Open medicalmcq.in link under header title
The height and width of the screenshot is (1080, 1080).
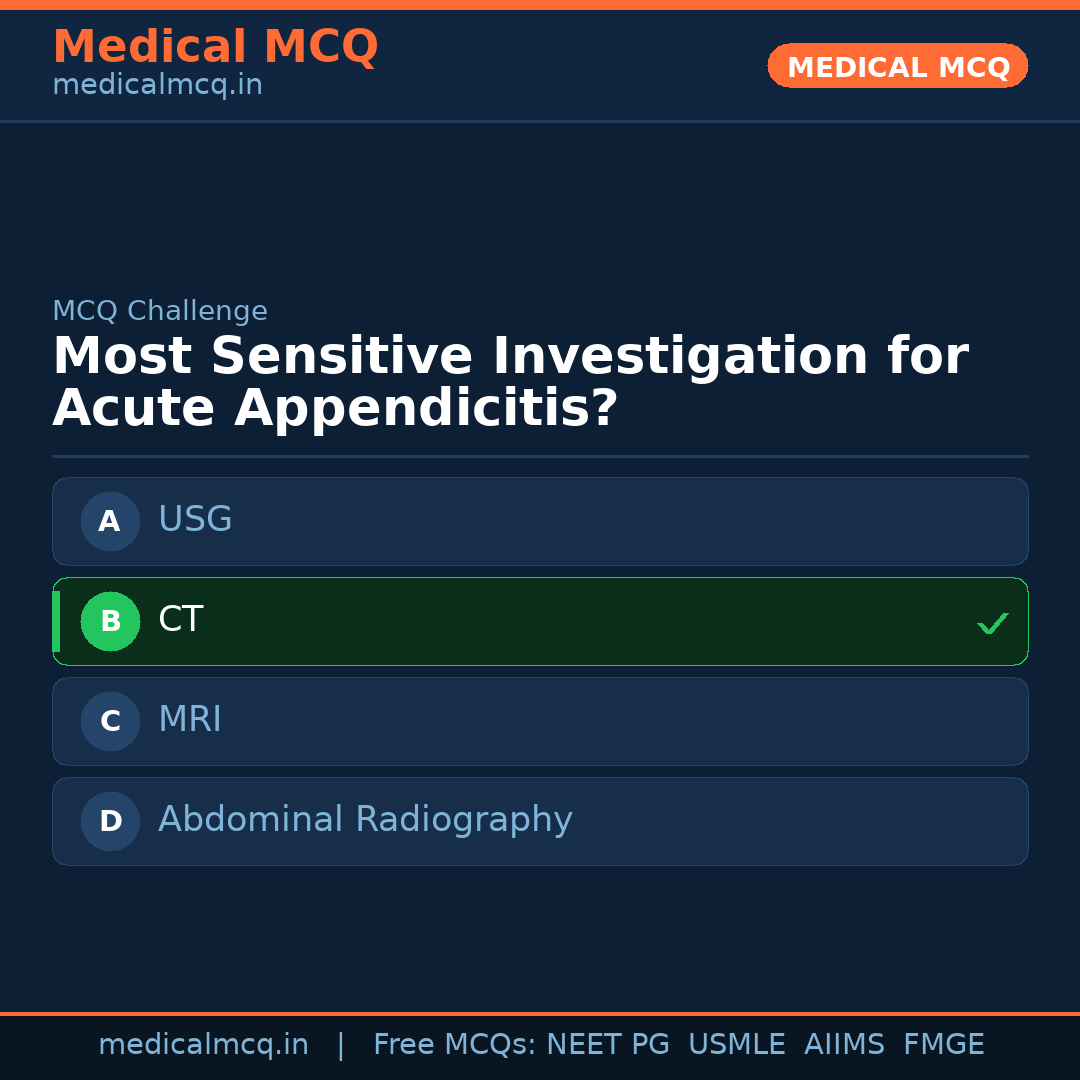(x=157, y=86)
